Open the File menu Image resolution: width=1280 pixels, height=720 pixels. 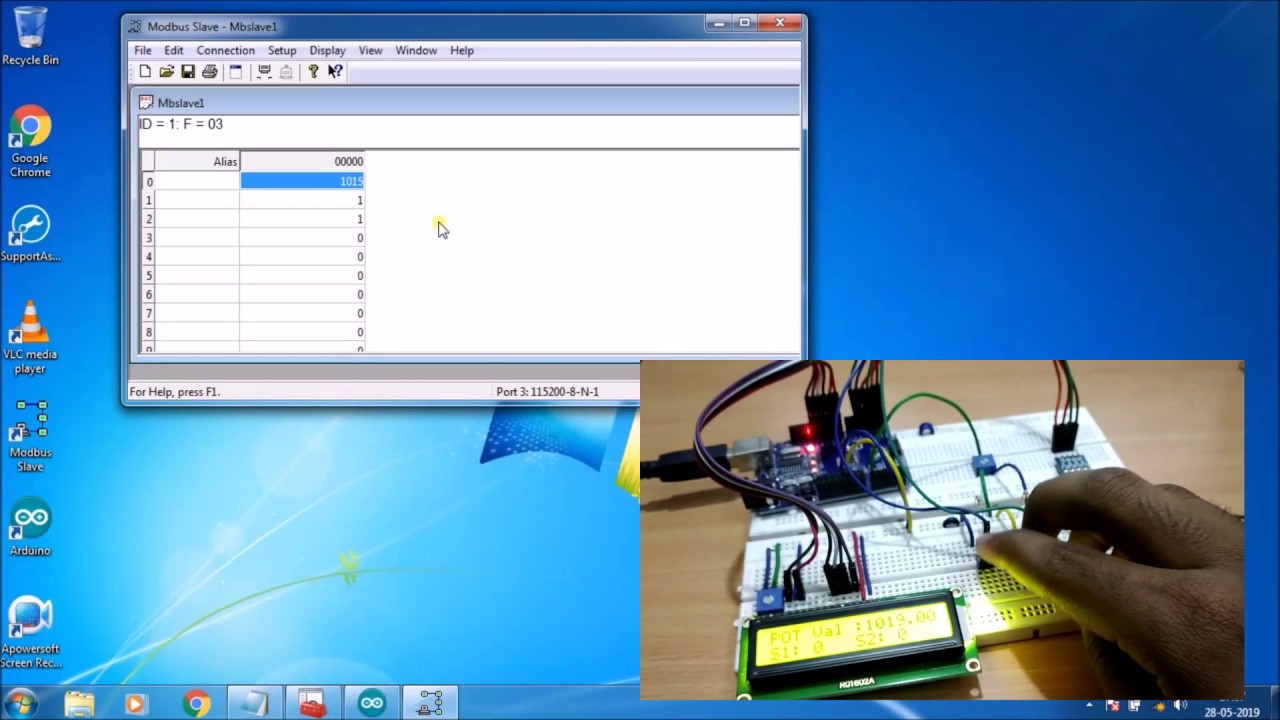(143, 50)
